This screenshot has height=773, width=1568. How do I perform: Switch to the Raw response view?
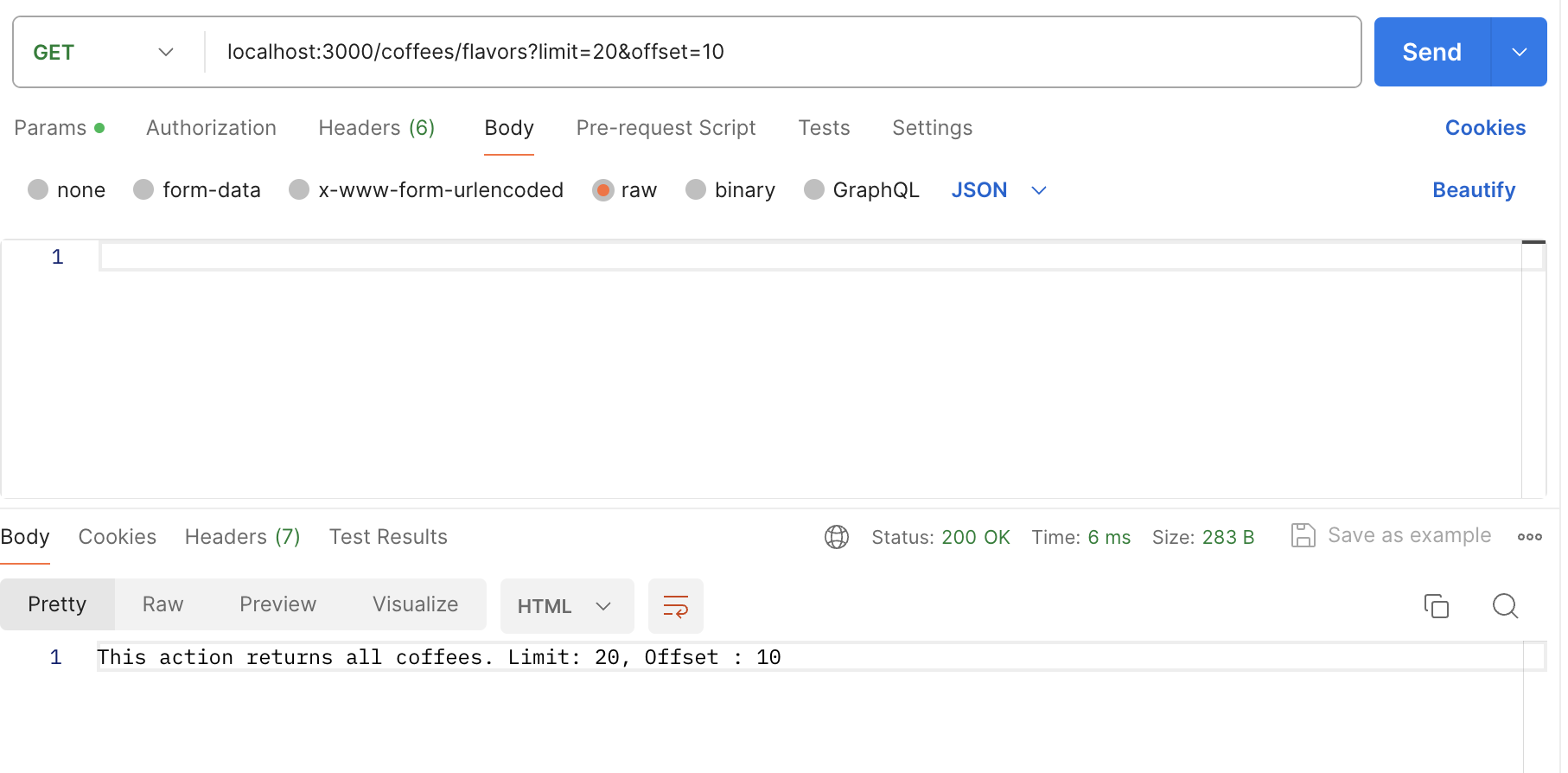tap(163, 604)
